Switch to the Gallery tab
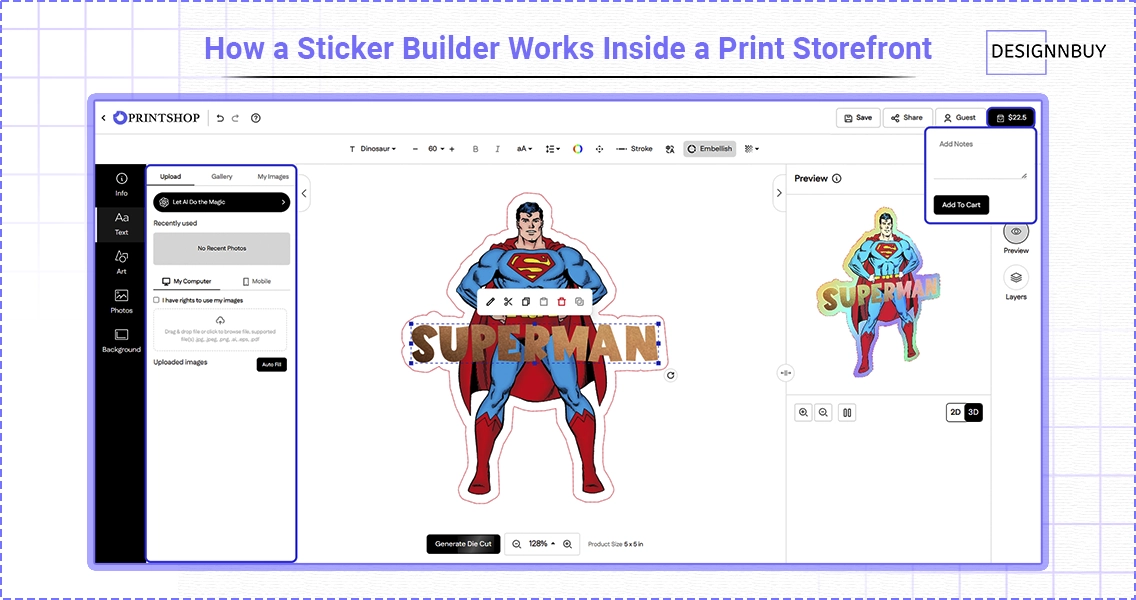The width and height of the screenshot is (1136, 600). click(222, 176)
